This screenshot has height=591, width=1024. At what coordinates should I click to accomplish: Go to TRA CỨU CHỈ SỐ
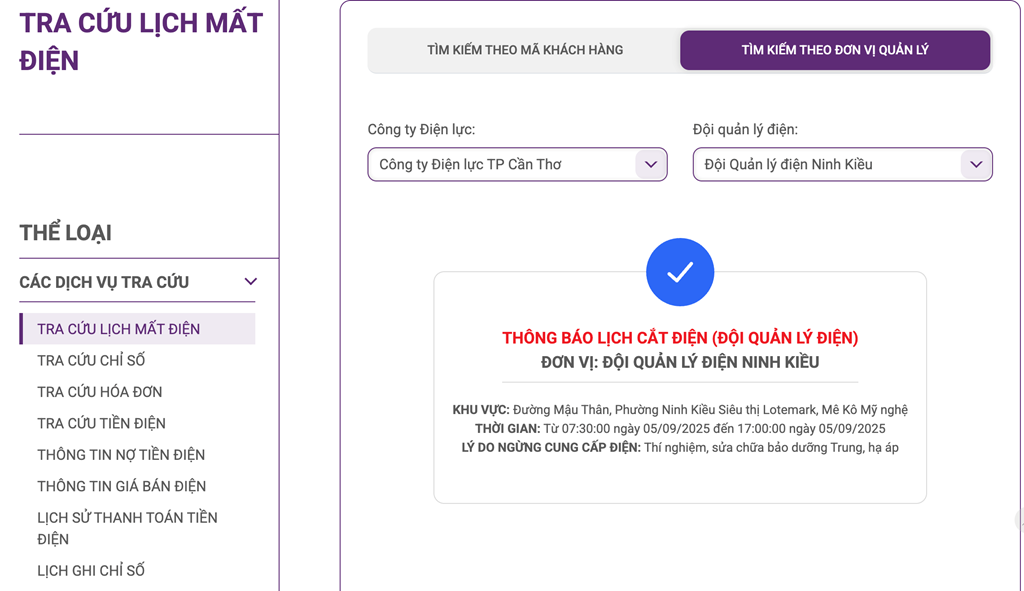tap(91, 360)
